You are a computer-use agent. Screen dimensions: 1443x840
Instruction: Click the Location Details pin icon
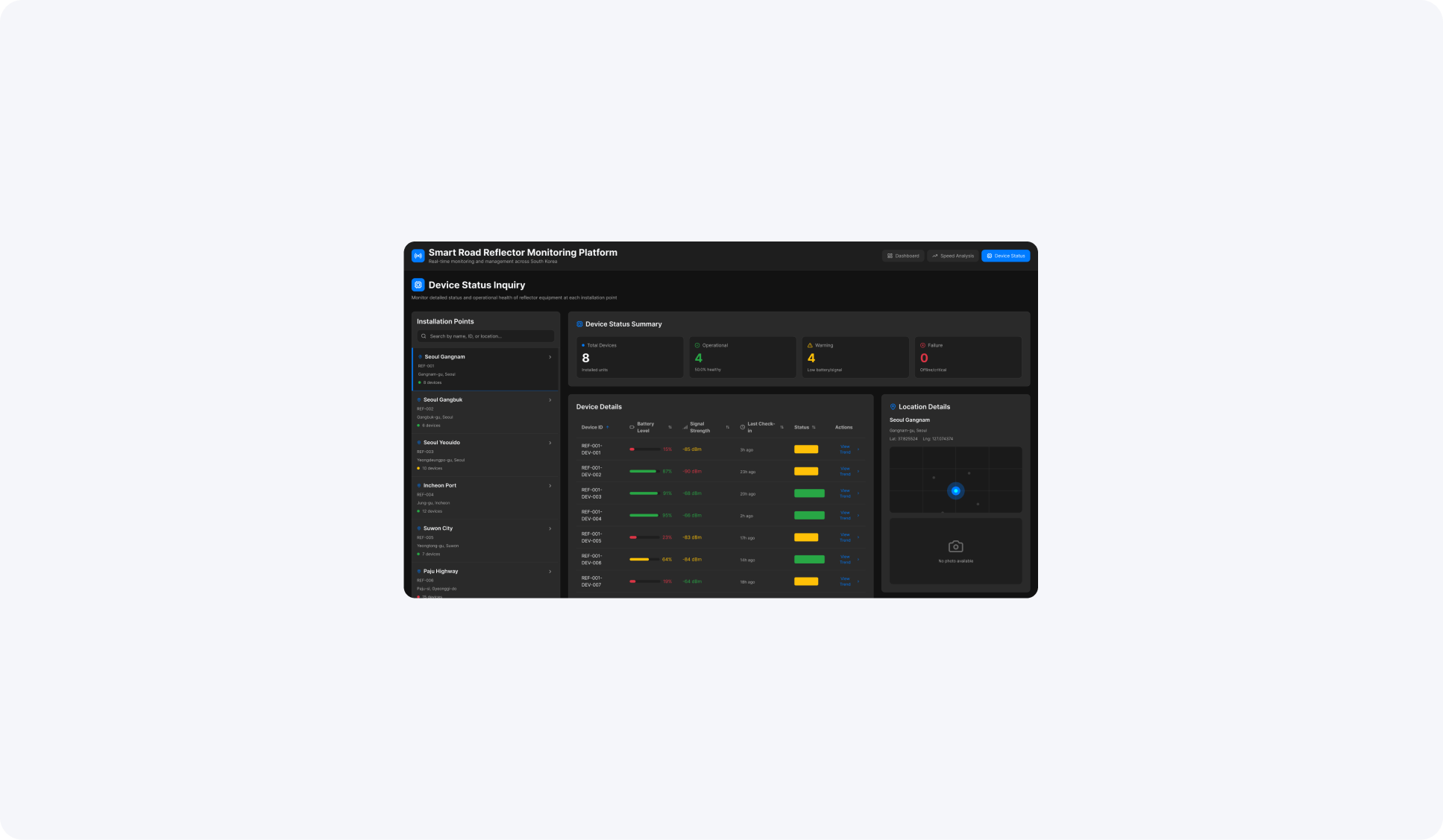tap(893, 407)
